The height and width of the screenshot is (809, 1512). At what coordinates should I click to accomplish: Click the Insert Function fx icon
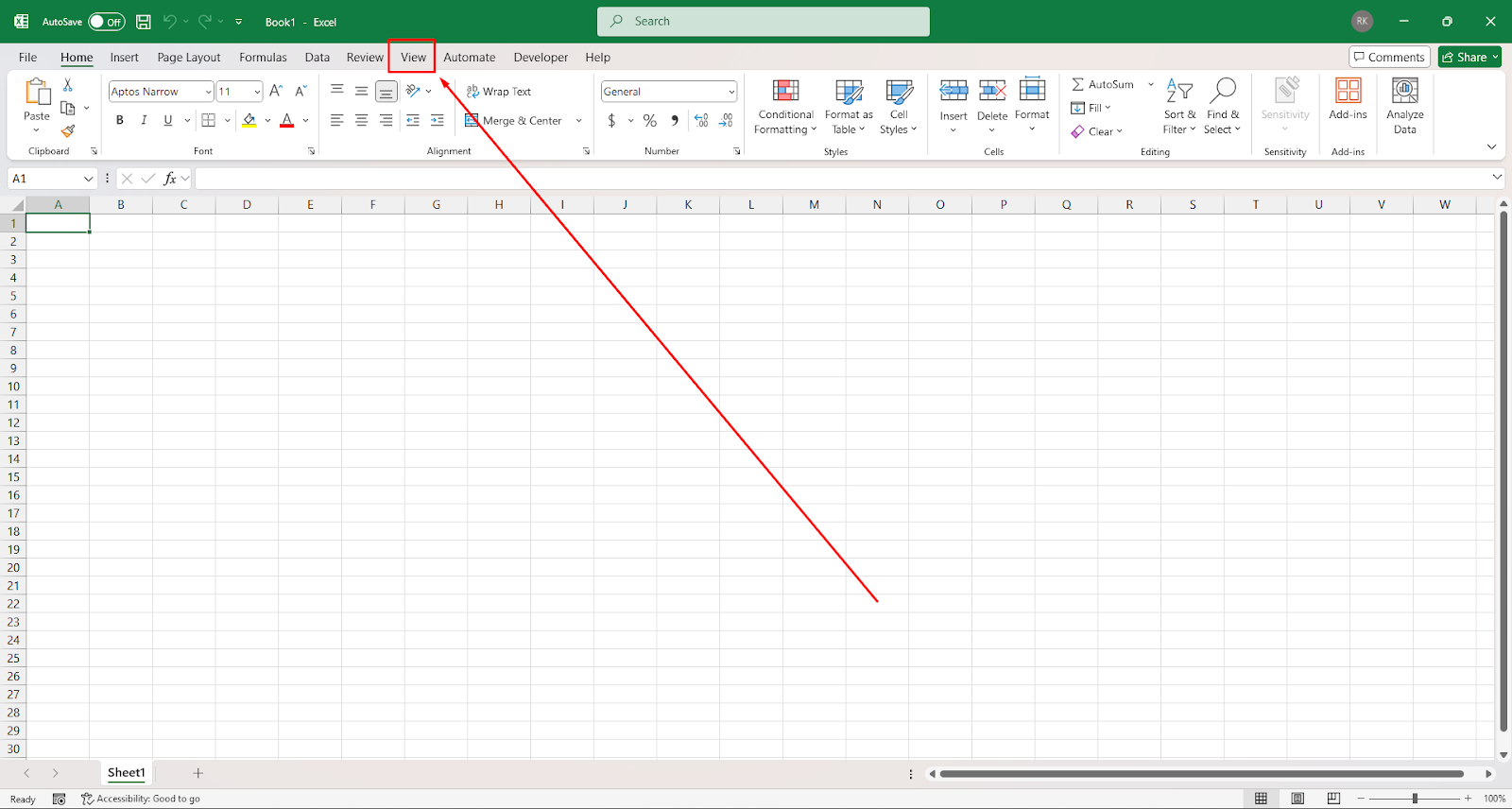[x=170, y=179]
